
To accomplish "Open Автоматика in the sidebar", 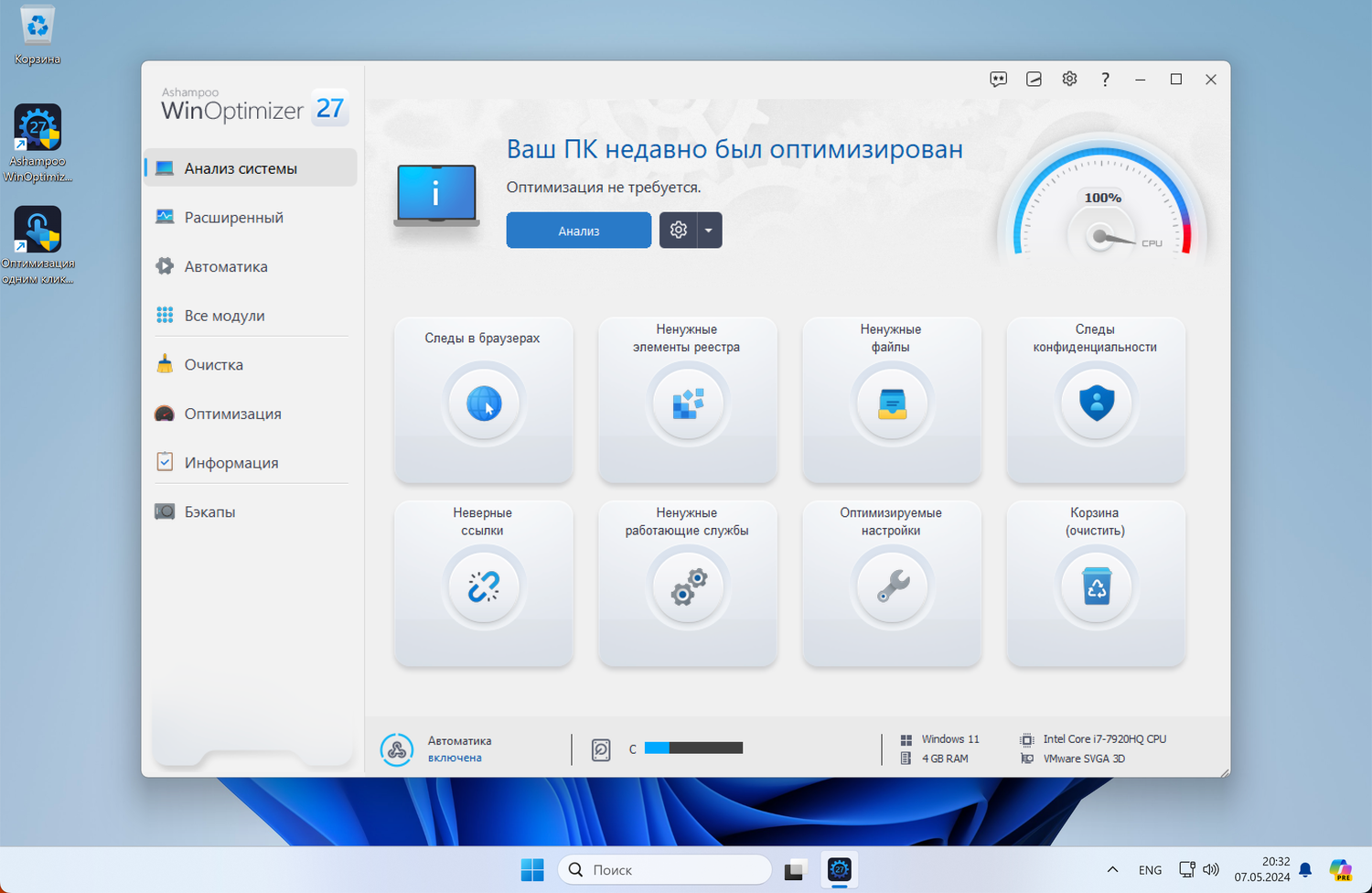I will pyautogui.click(x=251, y=266).
